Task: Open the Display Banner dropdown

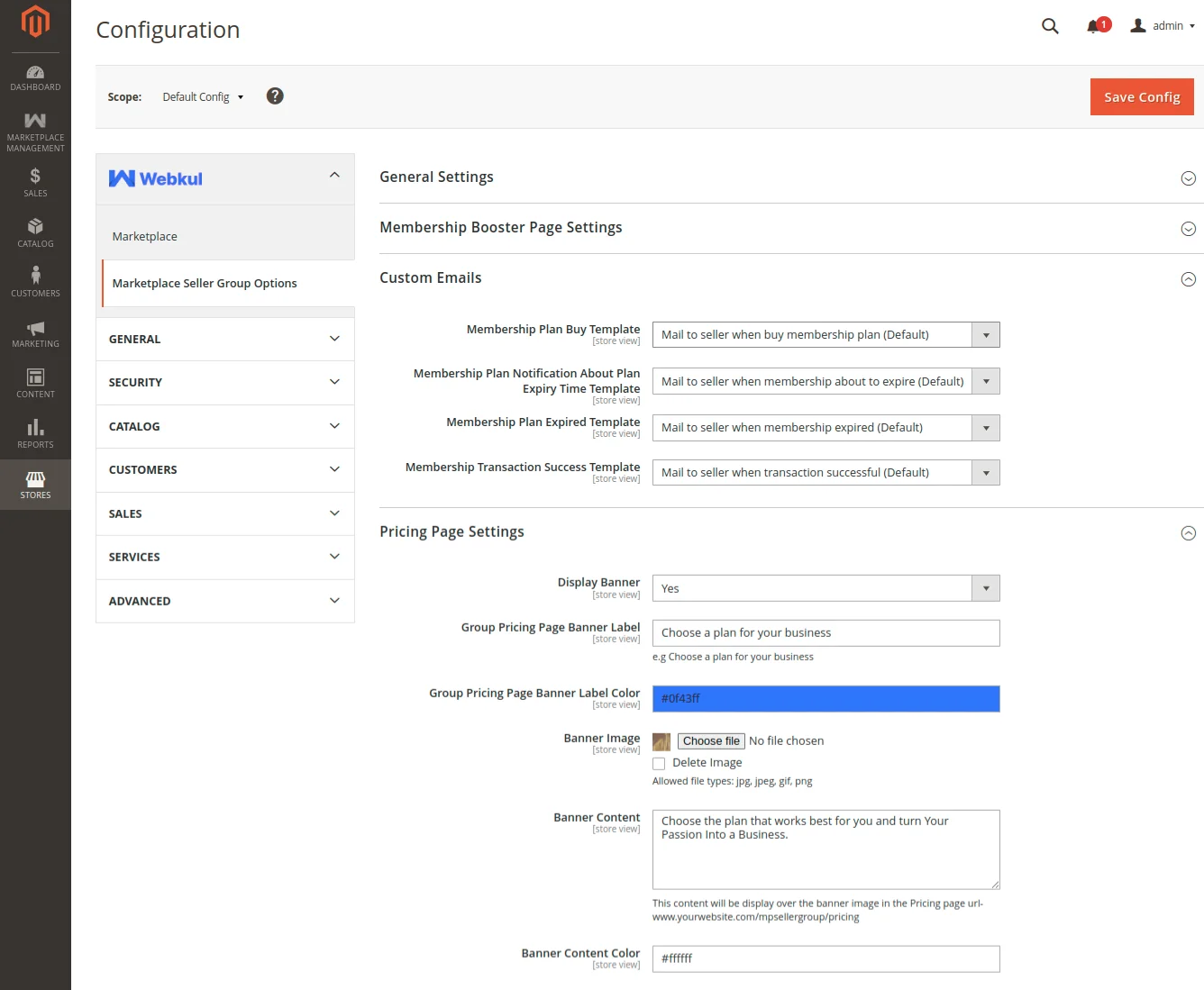Action: 986,587
